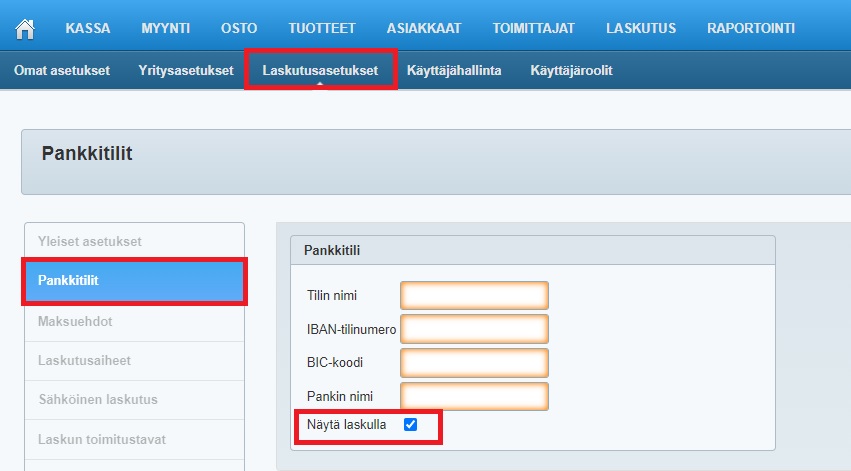Viewport: 851px width, 471px height.
Task: Open the OSTO menu
Action: coord(239,28)
